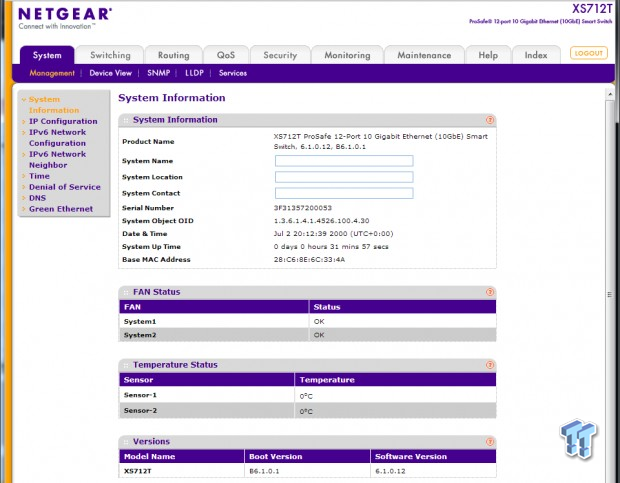Open the System tab
Screen dimensions: 620x483
click(x=47, y=55)
